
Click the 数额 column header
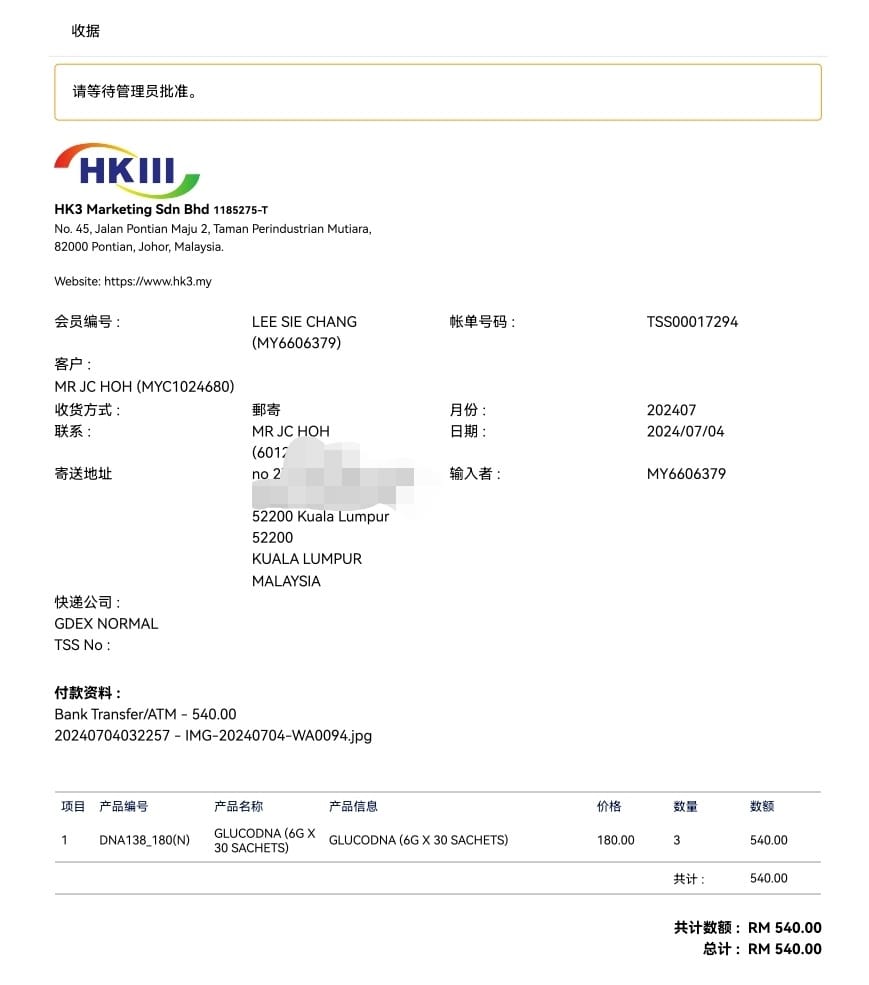pyautogui.click(x=762, y=807)
